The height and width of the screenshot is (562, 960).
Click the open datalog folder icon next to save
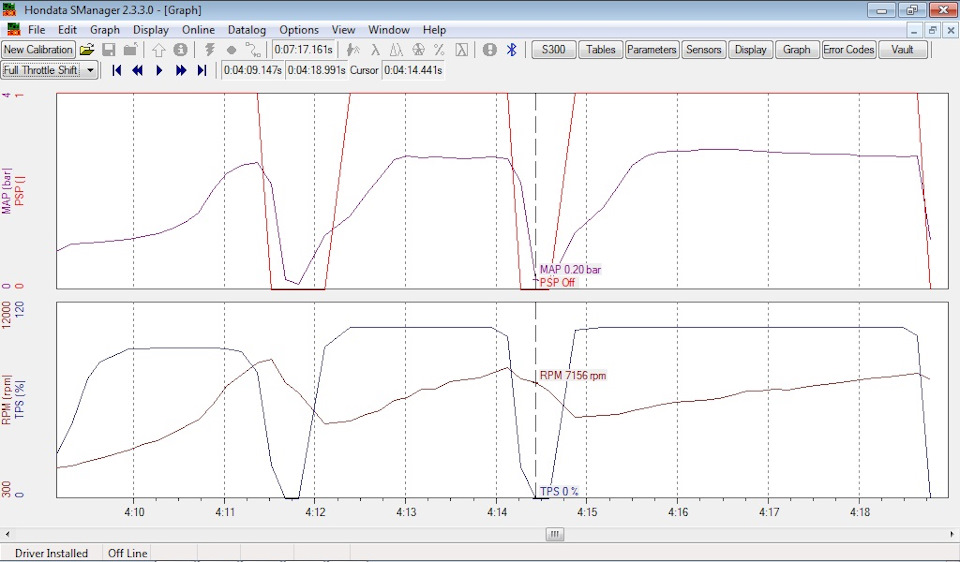[x=130, y=50]
